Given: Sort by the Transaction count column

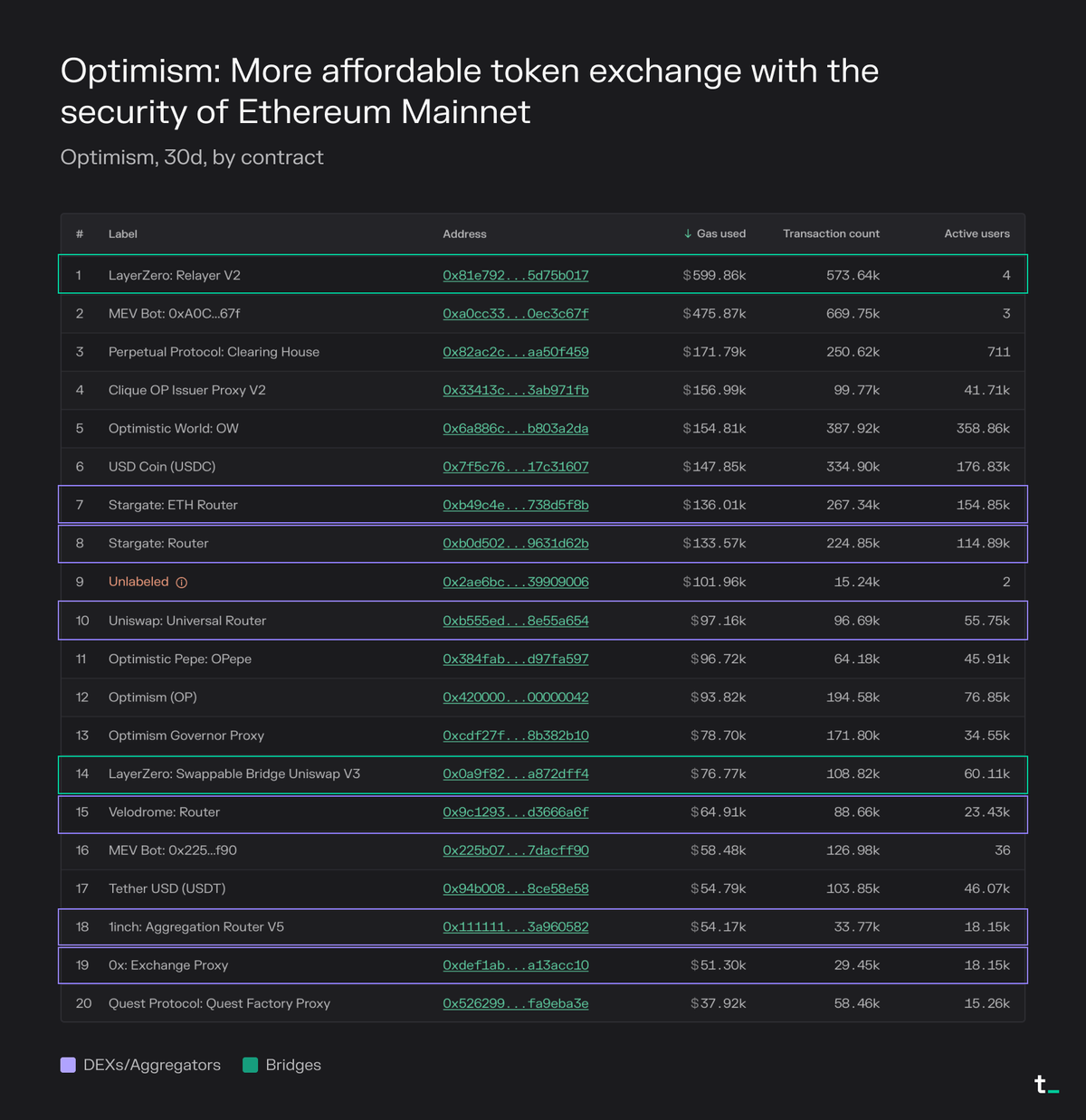Looking at the screenshot, I should 831,234.
